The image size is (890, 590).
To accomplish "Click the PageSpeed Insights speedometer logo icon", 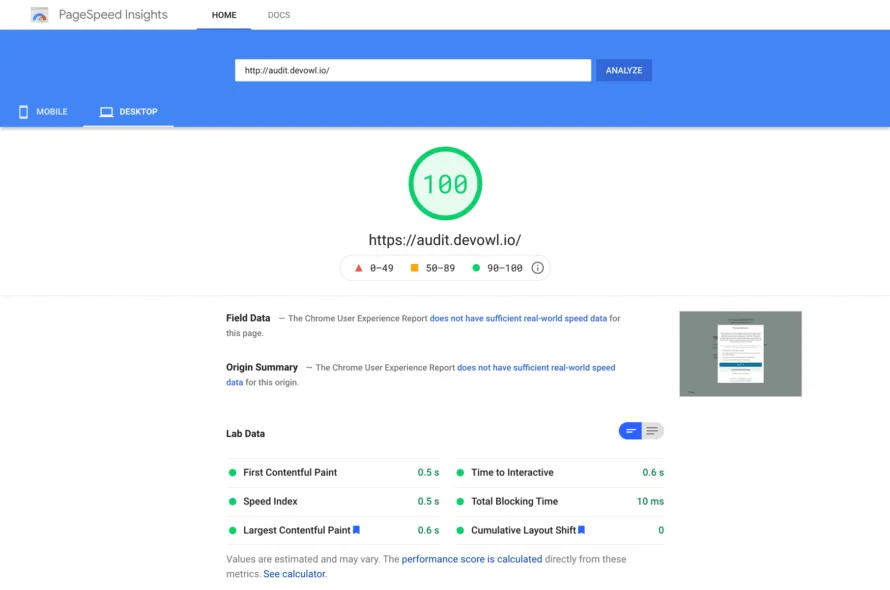I will (x=39, y=14).
